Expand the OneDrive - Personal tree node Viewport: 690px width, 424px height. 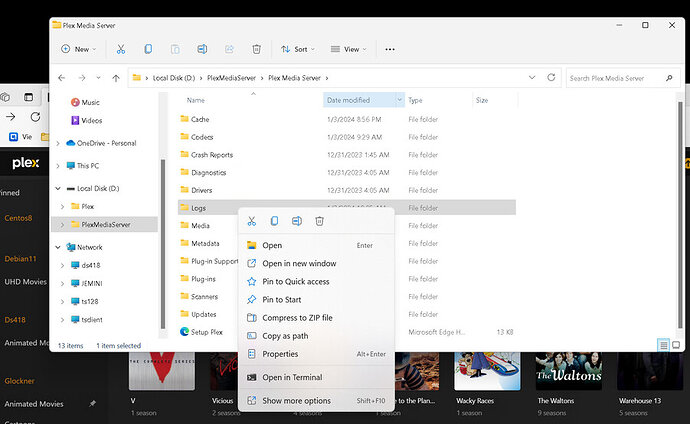tap(58, 143)
